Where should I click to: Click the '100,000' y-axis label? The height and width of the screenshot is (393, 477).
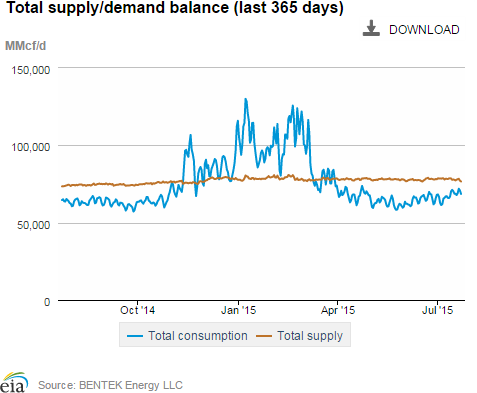(x=31, y=147)
